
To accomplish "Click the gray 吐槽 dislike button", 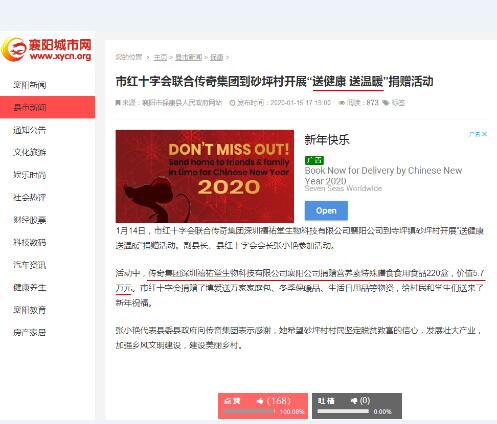I will (x=357, y=406).
